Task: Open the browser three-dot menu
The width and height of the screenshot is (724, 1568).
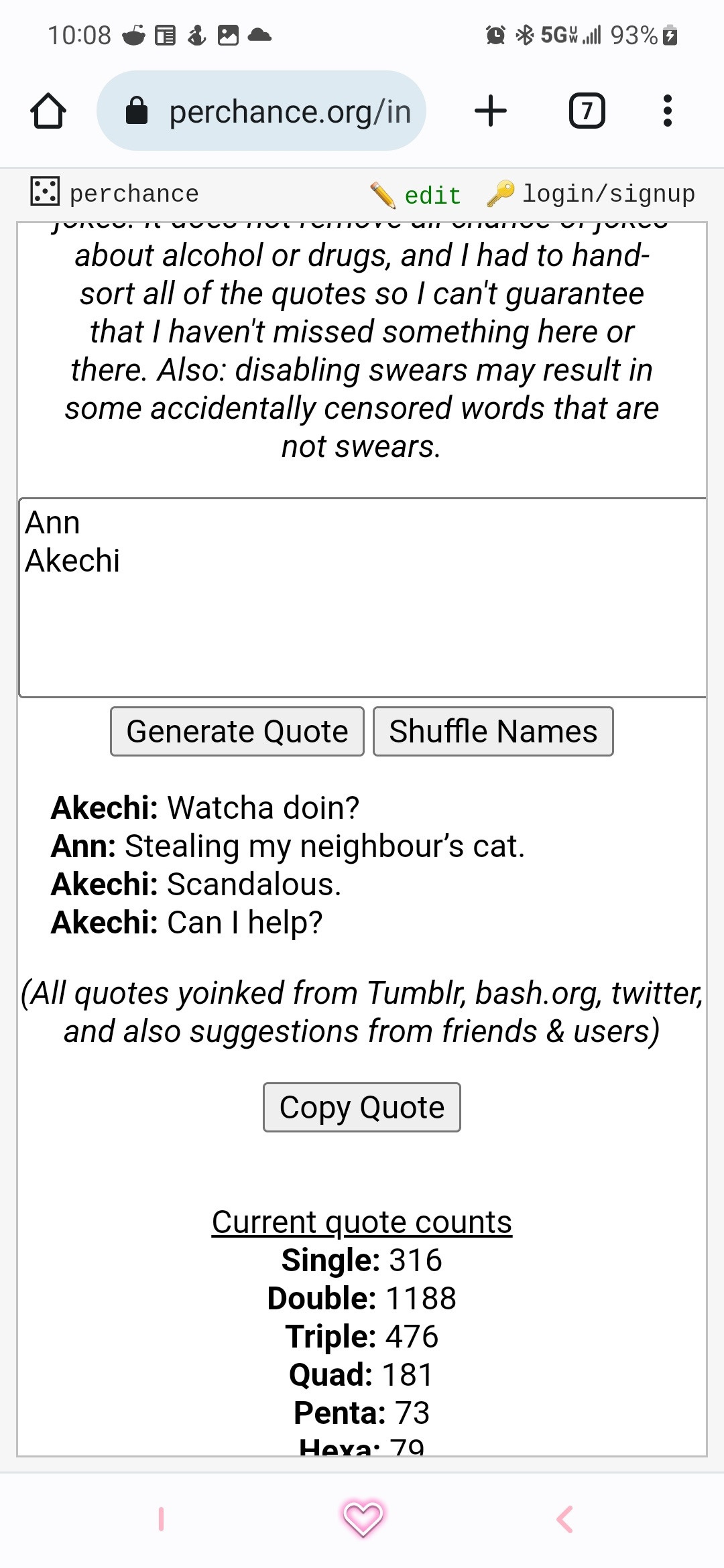Action: [x=667, y=111]
